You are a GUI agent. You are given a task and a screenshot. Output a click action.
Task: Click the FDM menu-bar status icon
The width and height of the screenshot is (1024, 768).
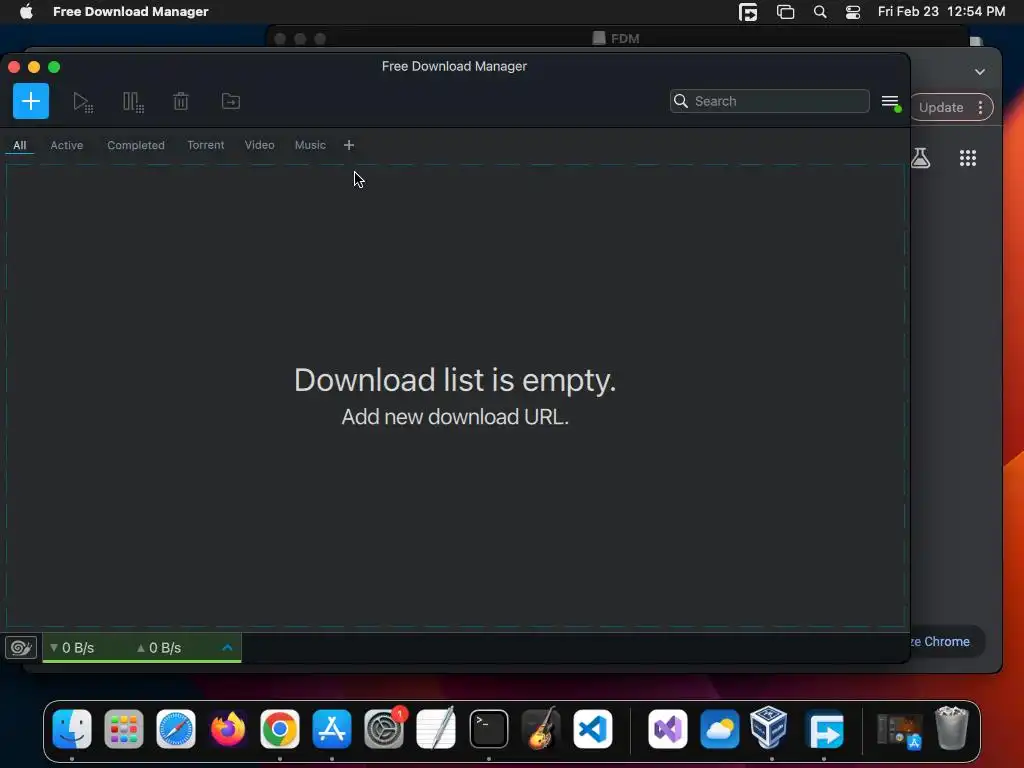[x=748, y=12]
